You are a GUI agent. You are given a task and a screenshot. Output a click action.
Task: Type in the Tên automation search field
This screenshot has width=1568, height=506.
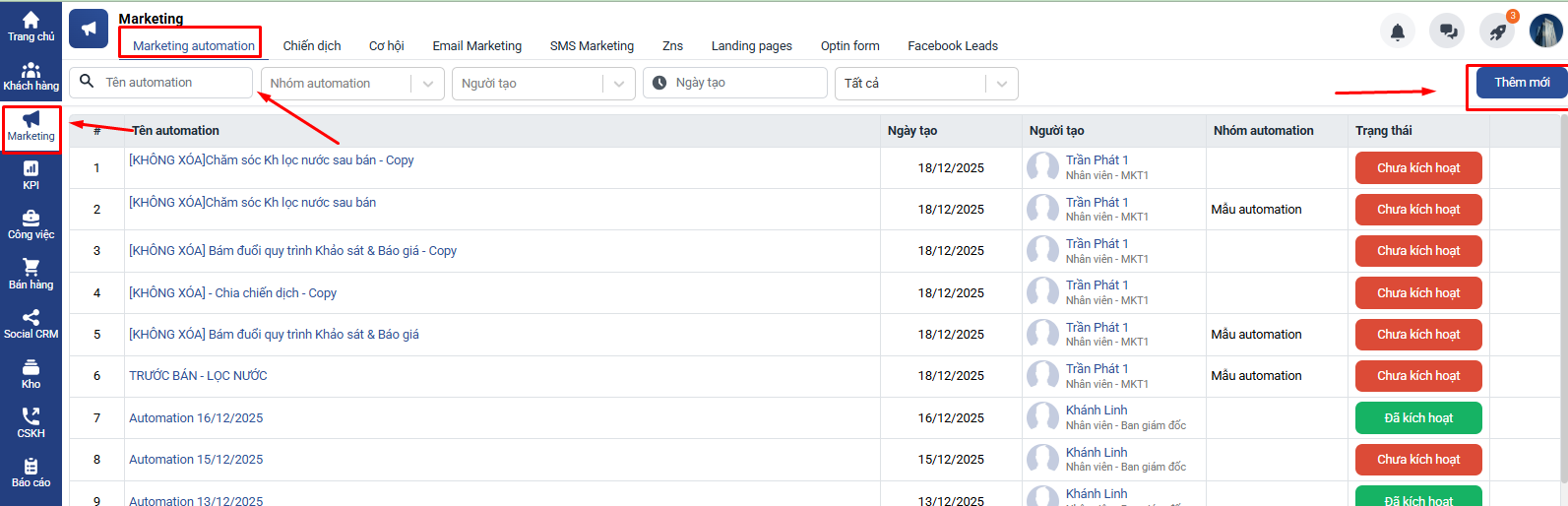pos(172,83)
